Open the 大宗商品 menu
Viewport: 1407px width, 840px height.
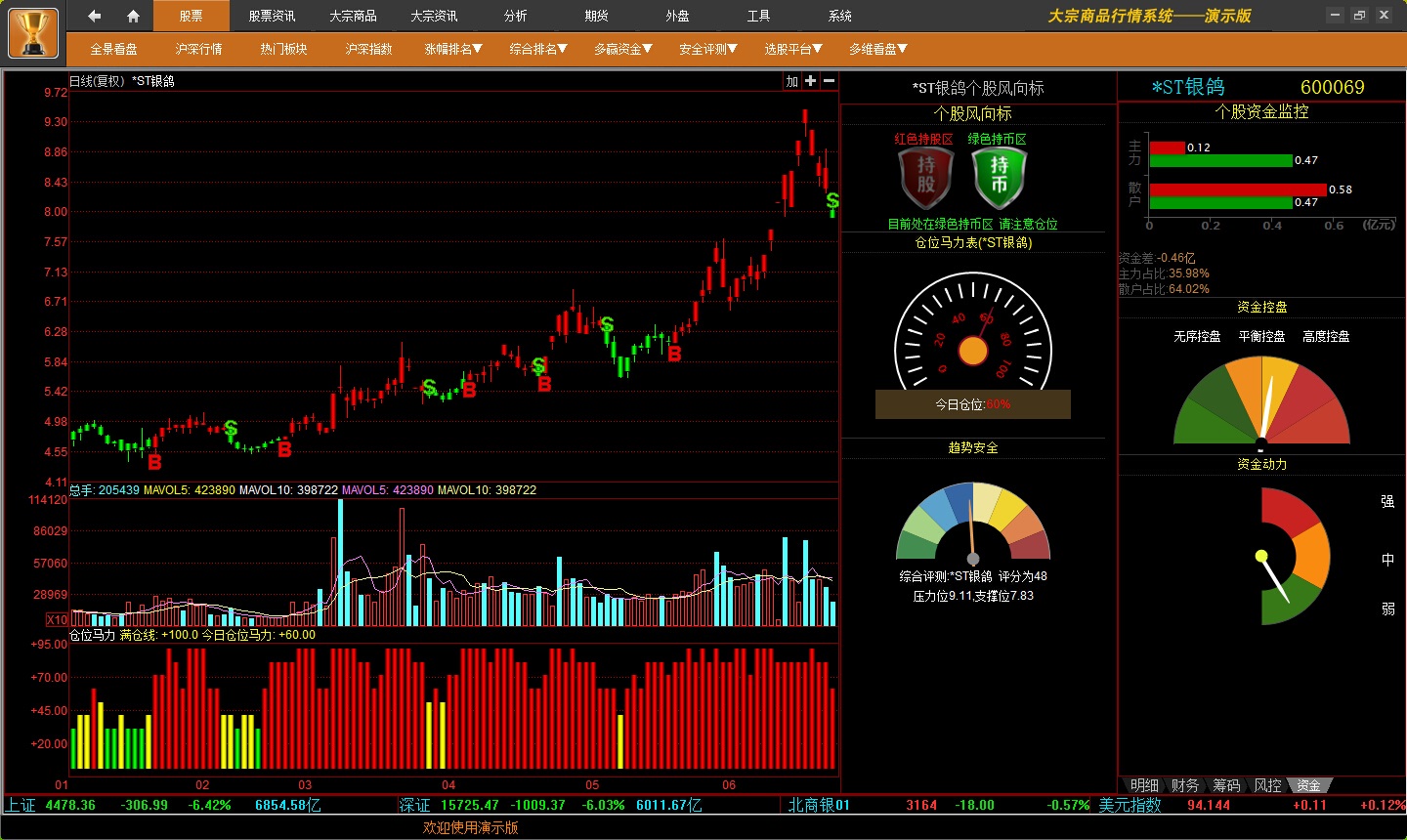tap(353, 16)
